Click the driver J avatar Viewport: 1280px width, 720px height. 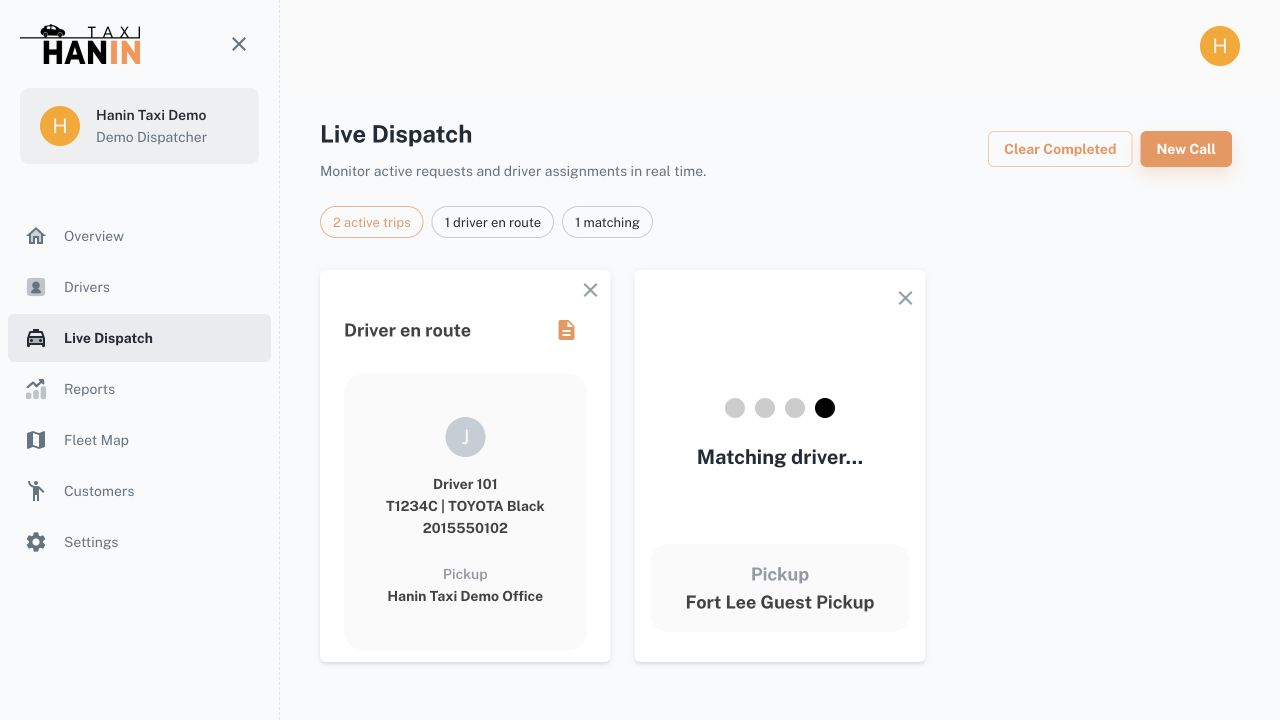click(x=465, y=437)
